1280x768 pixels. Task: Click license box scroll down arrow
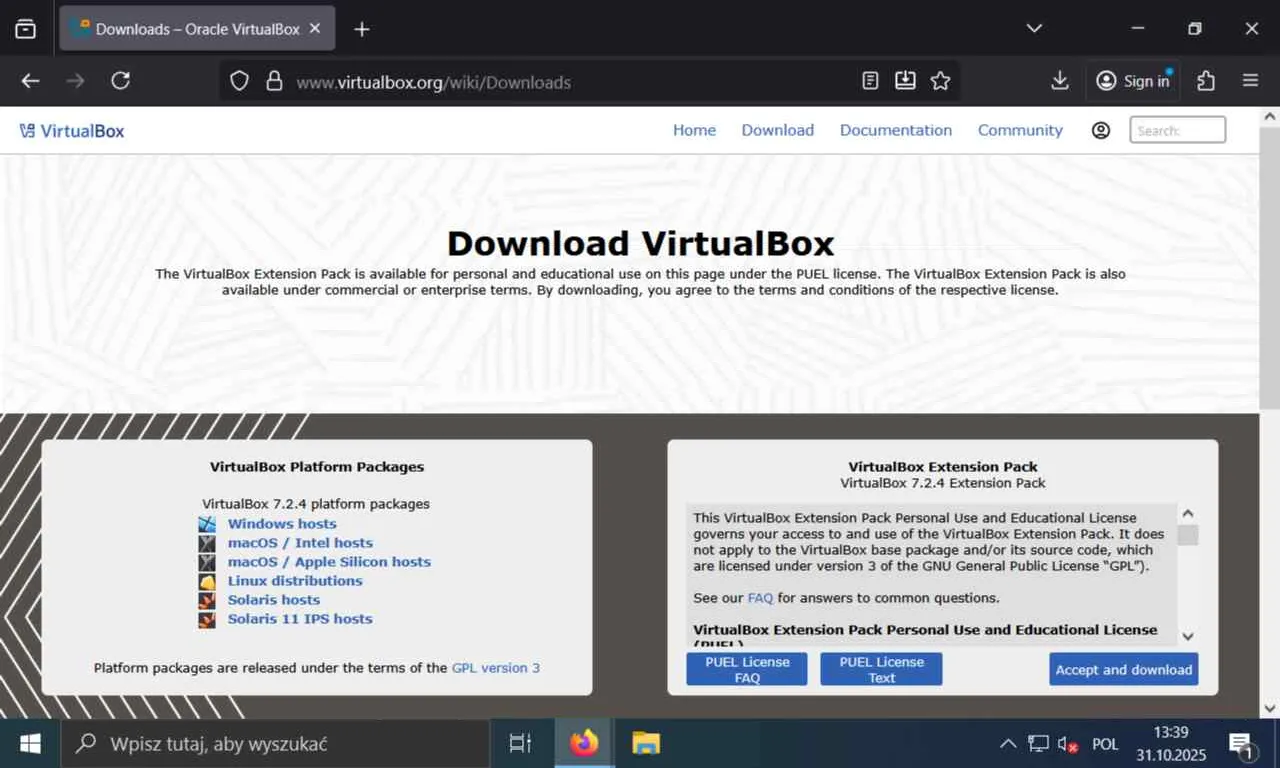pos(1188,636)
